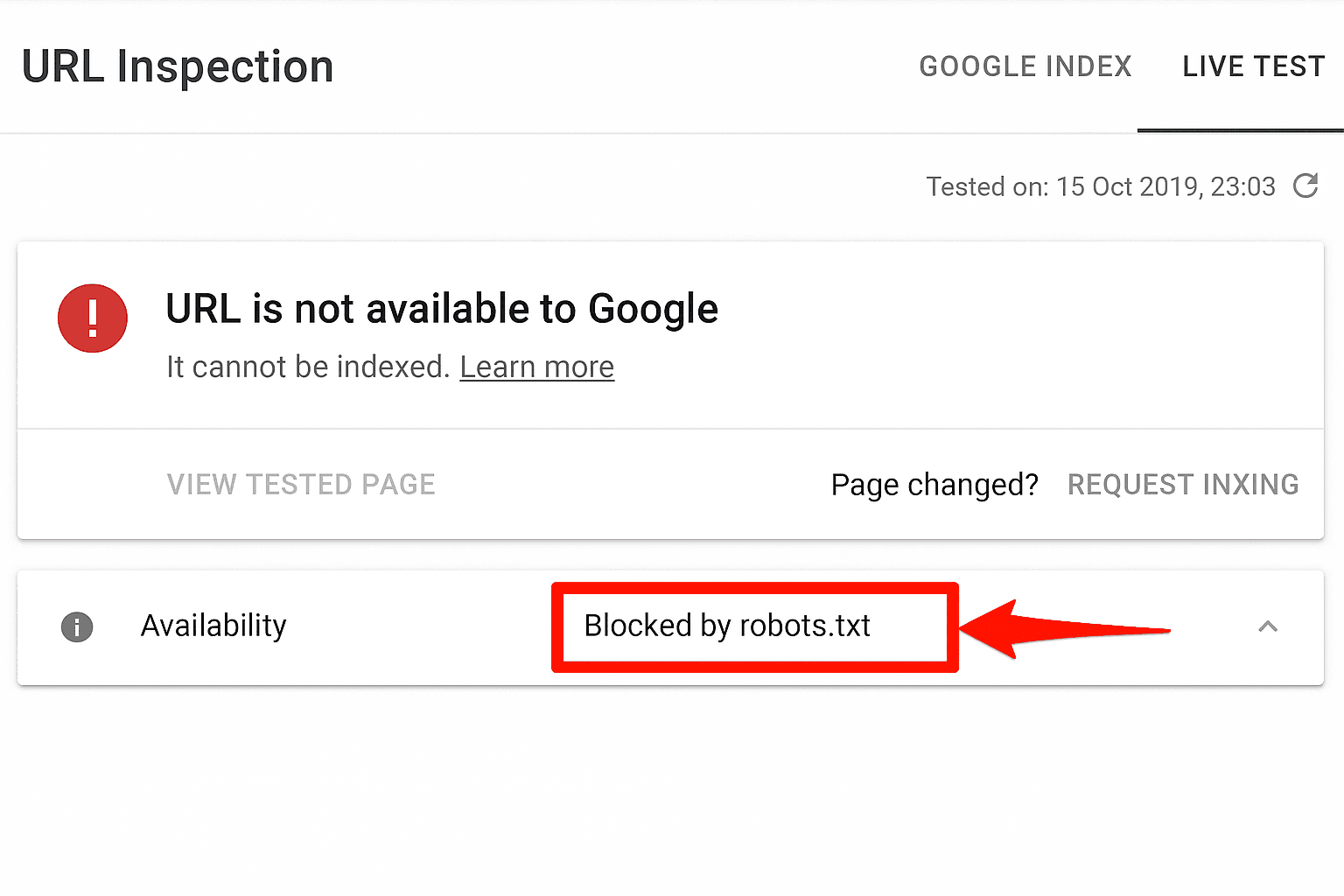
Task: Select the 'Blocked by robots.txt' status text
Action: (x=726, y=626)
